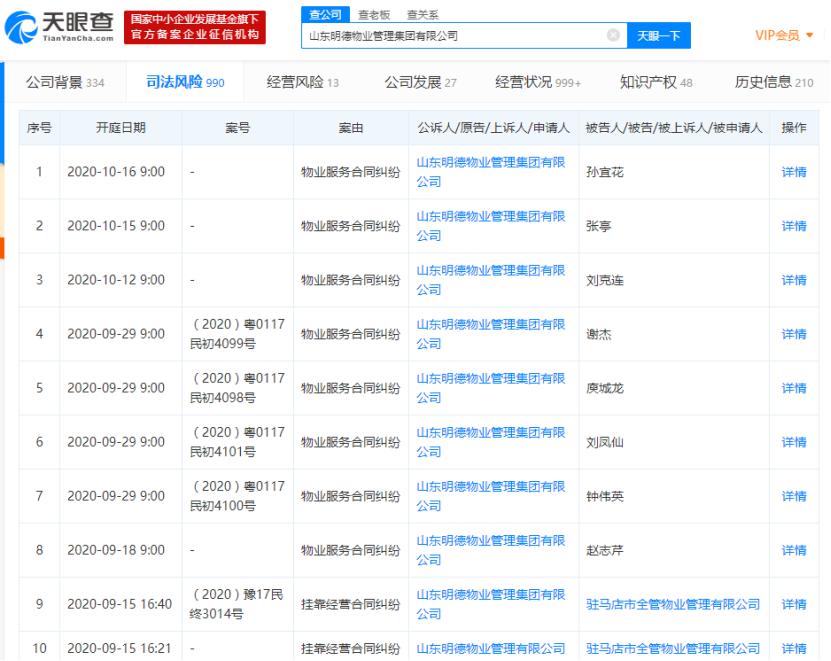This screenshot has width=831, height=661.
Task: Select defendant name 孙宜花
Action: 605,172
